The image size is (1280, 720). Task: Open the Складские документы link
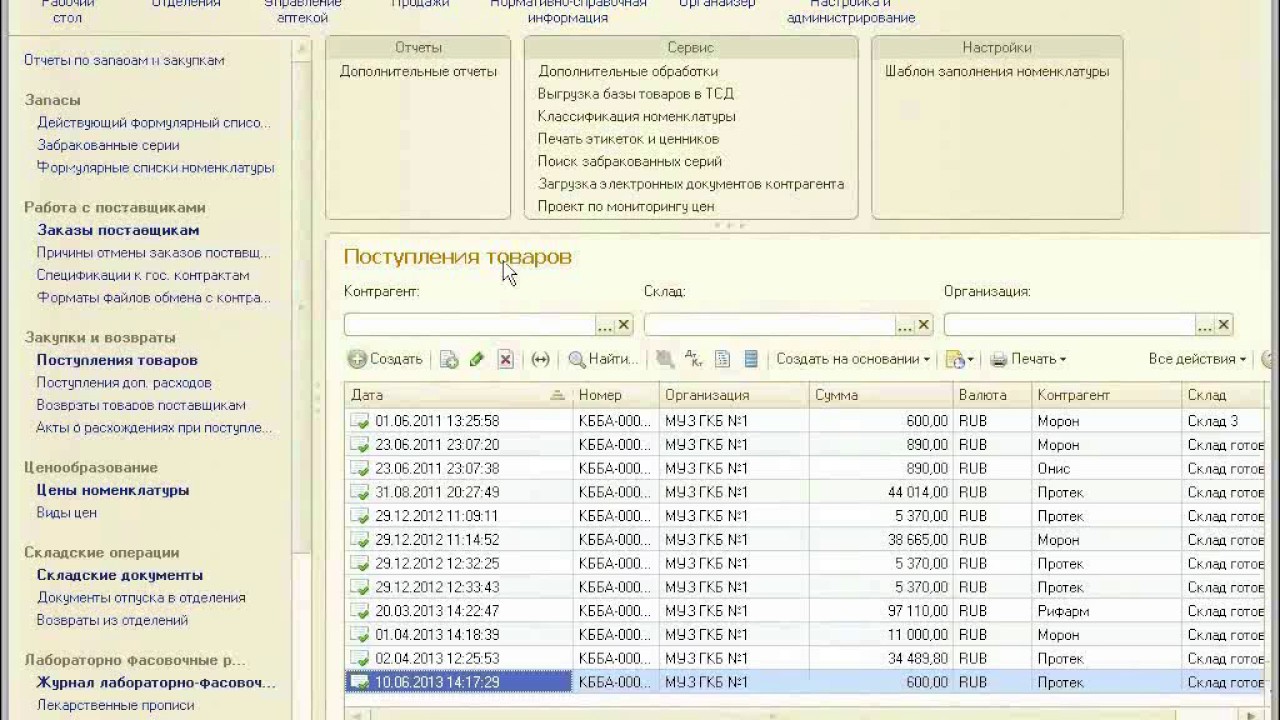point(120,575)
